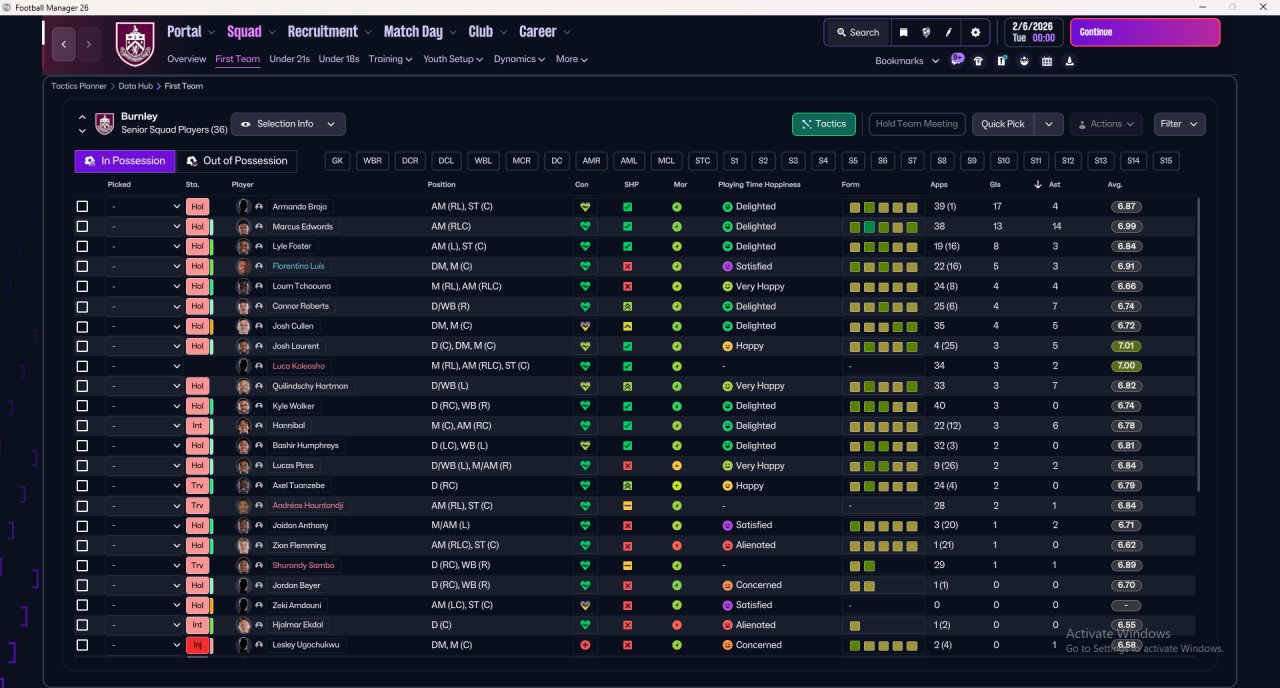Open the calendar icon in bookmarks bar
Image resolution: width=1280 pixels, height=688 pixels.
pyautogui.click(x=1047, y=61)
